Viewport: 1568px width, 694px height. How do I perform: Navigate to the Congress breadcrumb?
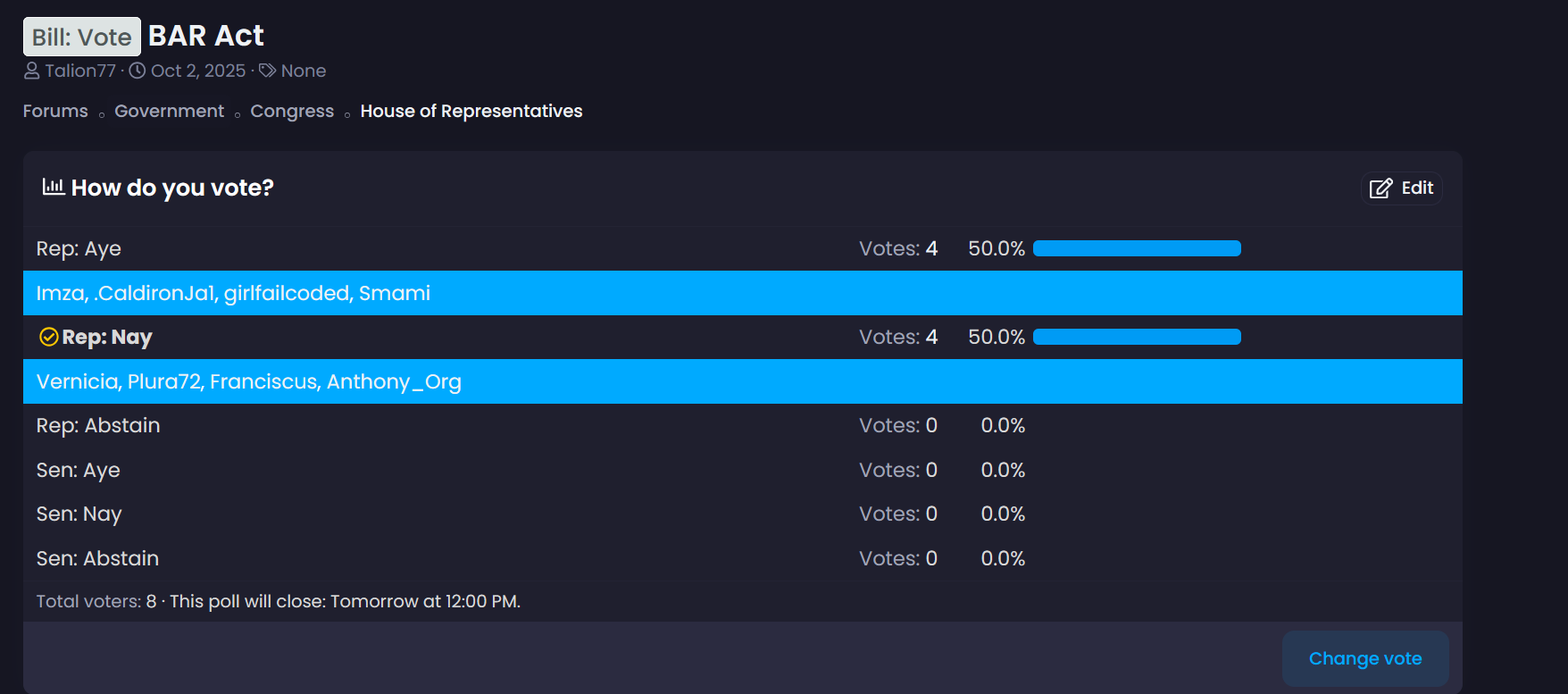(292, 111)
